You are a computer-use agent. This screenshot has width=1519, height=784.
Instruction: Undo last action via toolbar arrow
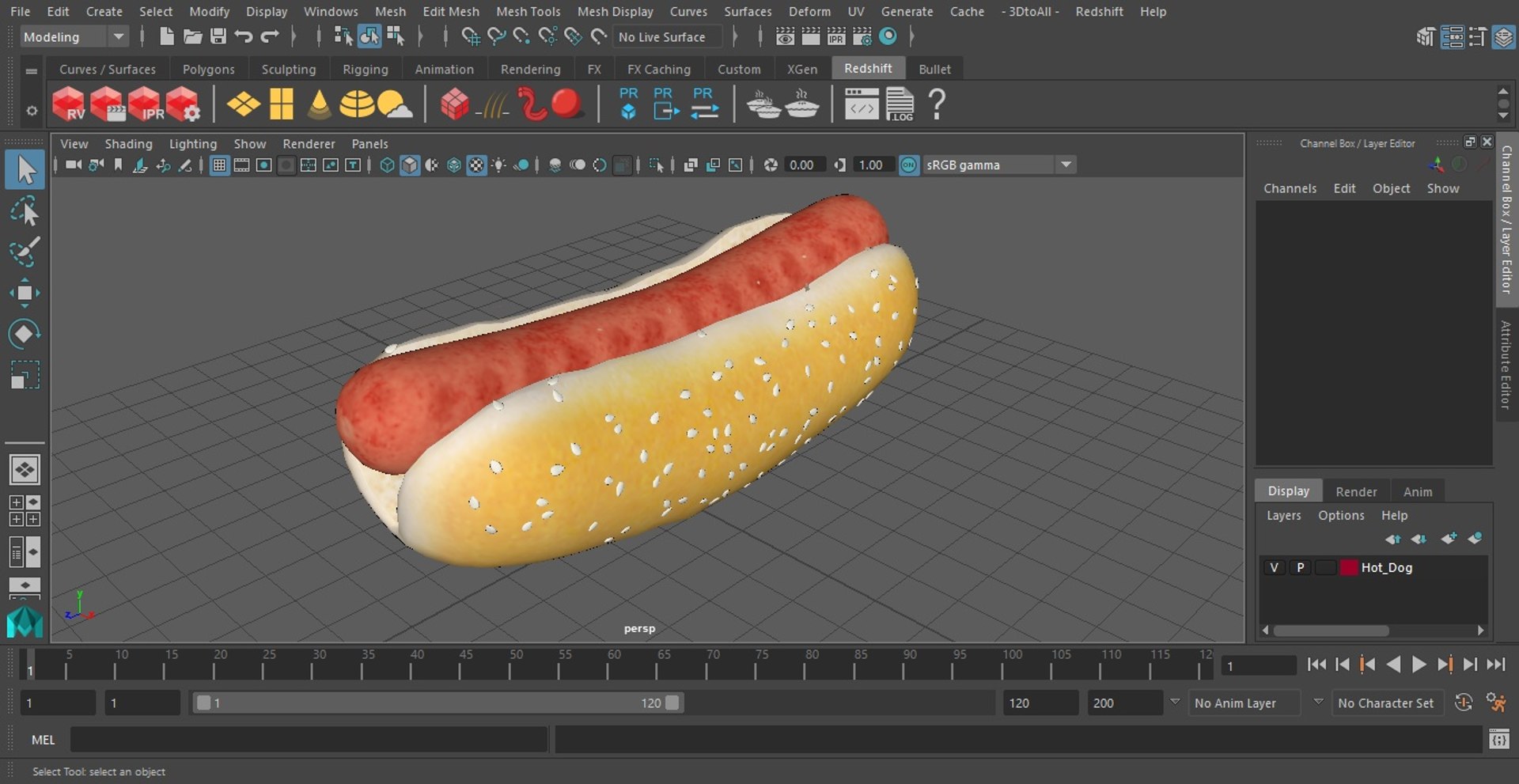pos(244,36)
